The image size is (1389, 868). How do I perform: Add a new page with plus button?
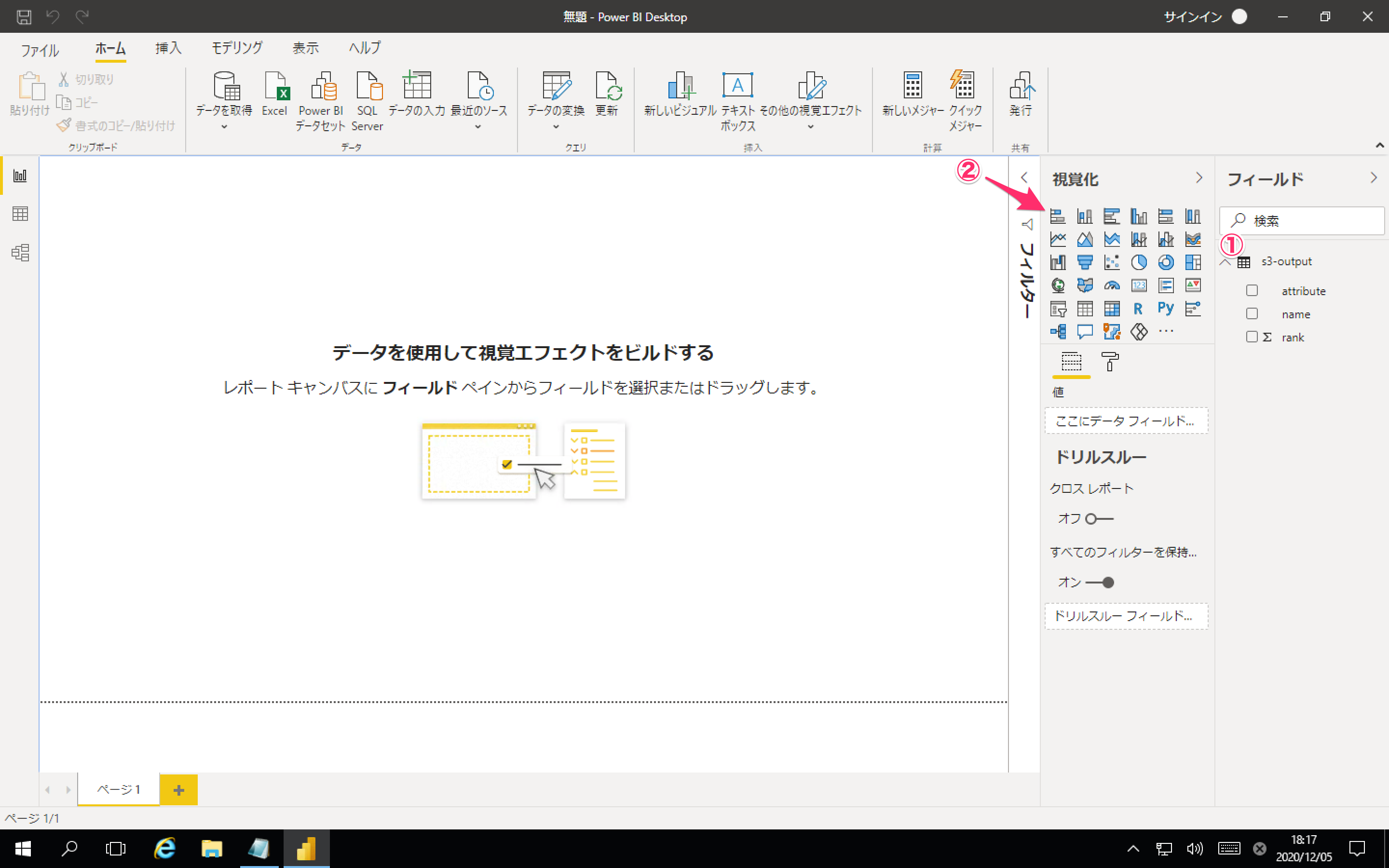tap(178, 790)
